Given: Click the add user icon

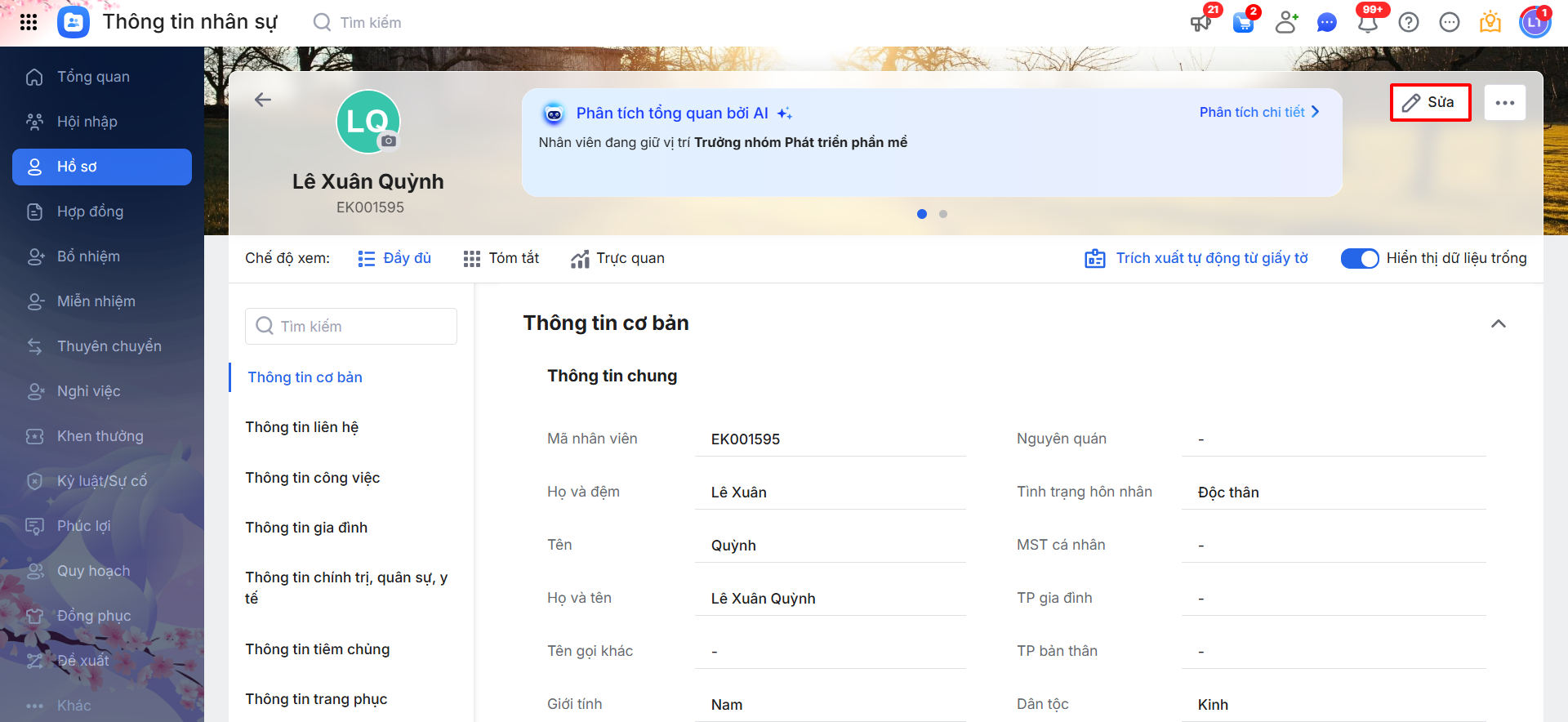Looking at the screenshot, I should [1286, 22].
